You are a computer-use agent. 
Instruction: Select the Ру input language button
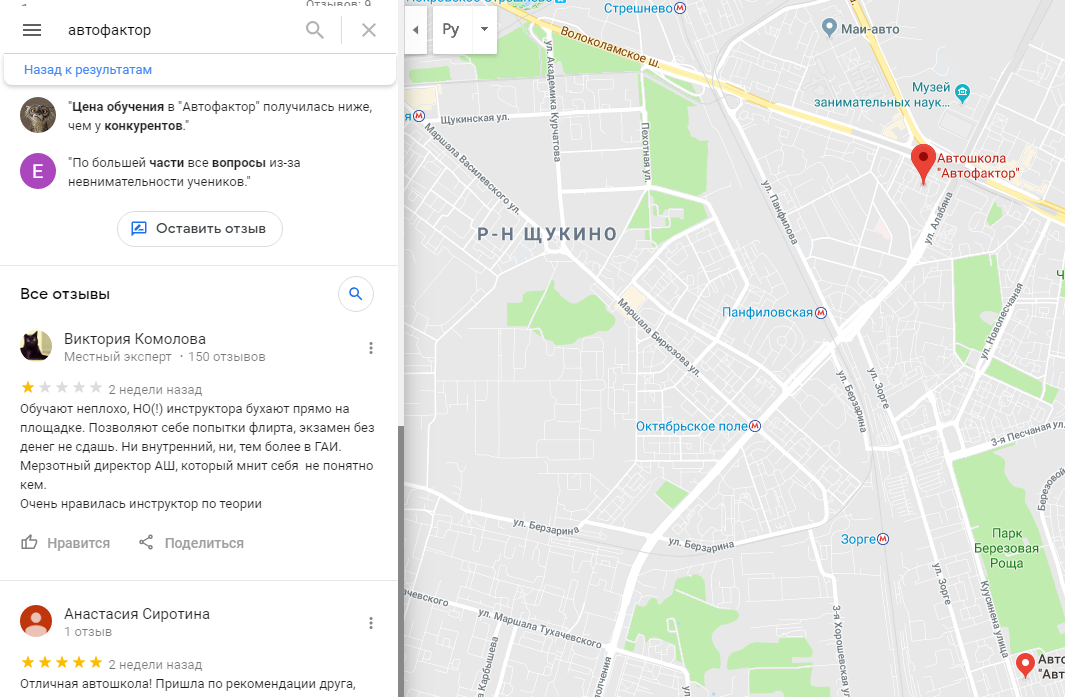pyautogui.click(x=451, y=29)
